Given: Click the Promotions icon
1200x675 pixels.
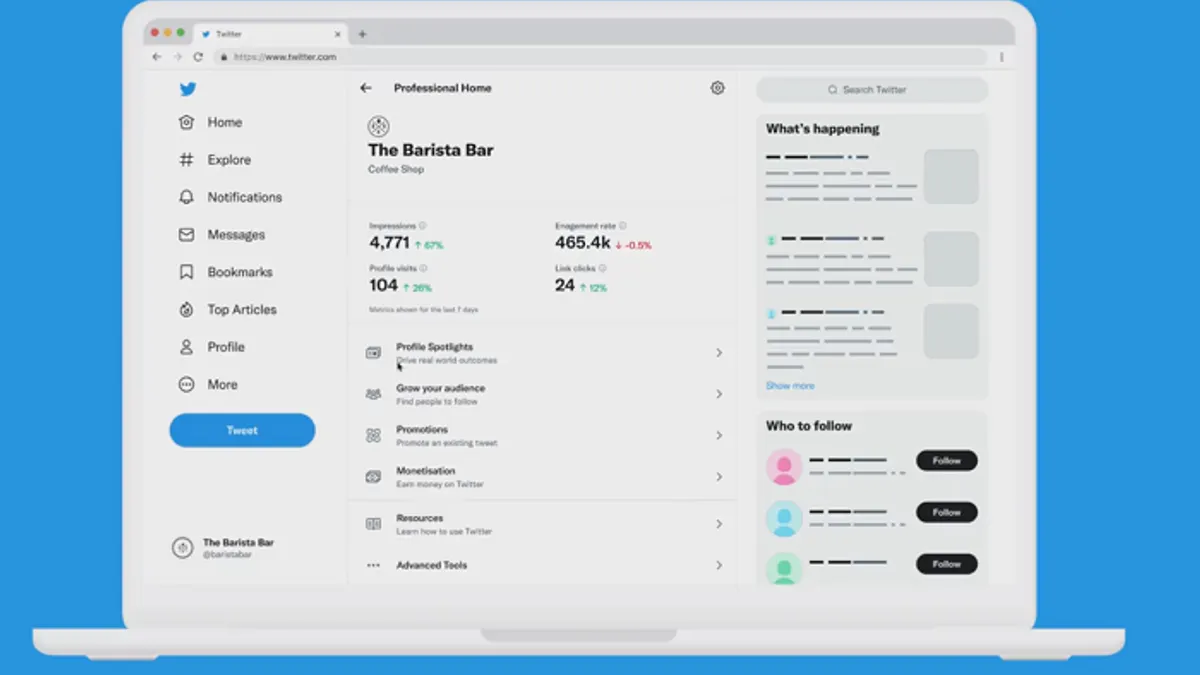Looking at the screenshot, I should pyautogui.click(x=373, y=436).
